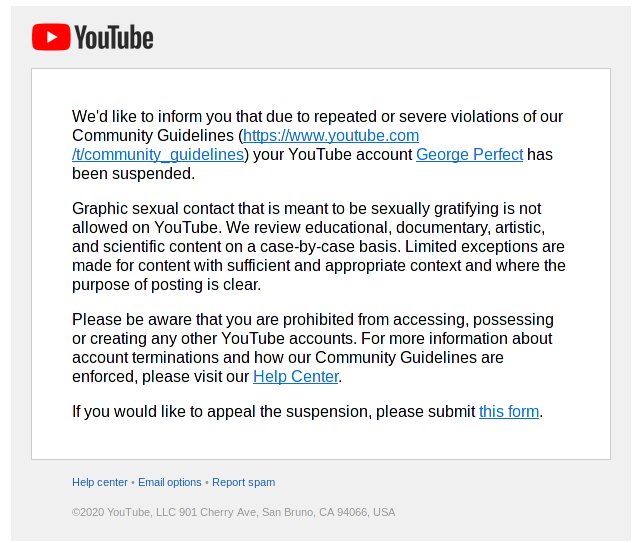Viewport: 639px width, 543px height.
Task: Visit the Help Center link in message body
Action: coord(296,377)
